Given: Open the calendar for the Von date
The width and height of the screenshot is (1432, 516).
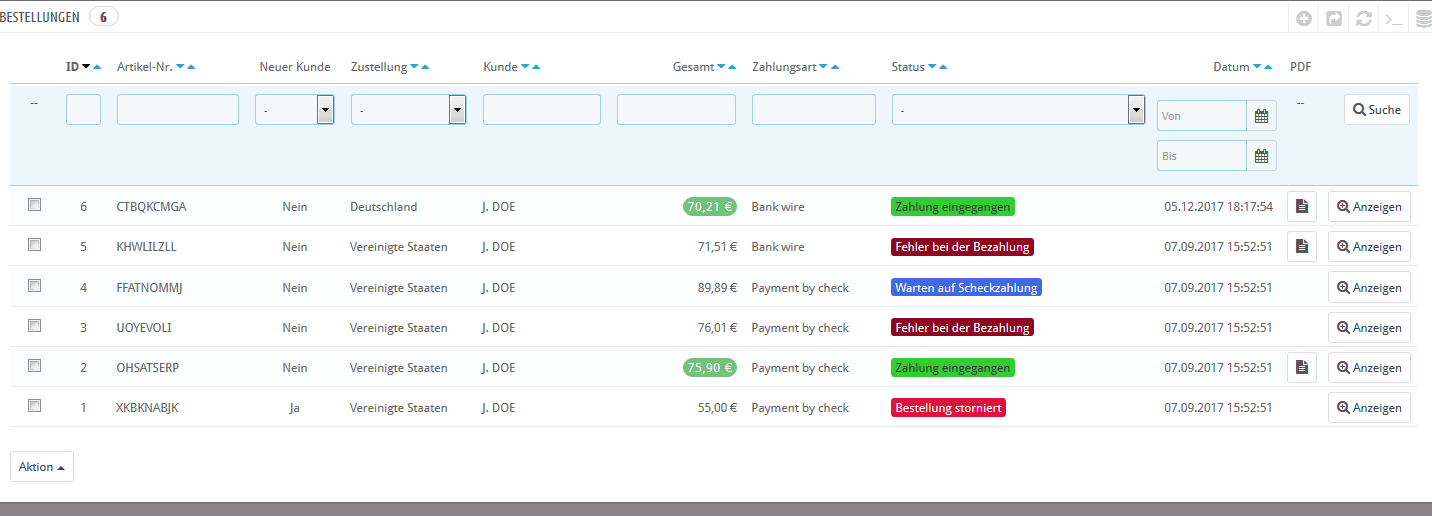Looking at the screenshot, I should (1261, 116).
